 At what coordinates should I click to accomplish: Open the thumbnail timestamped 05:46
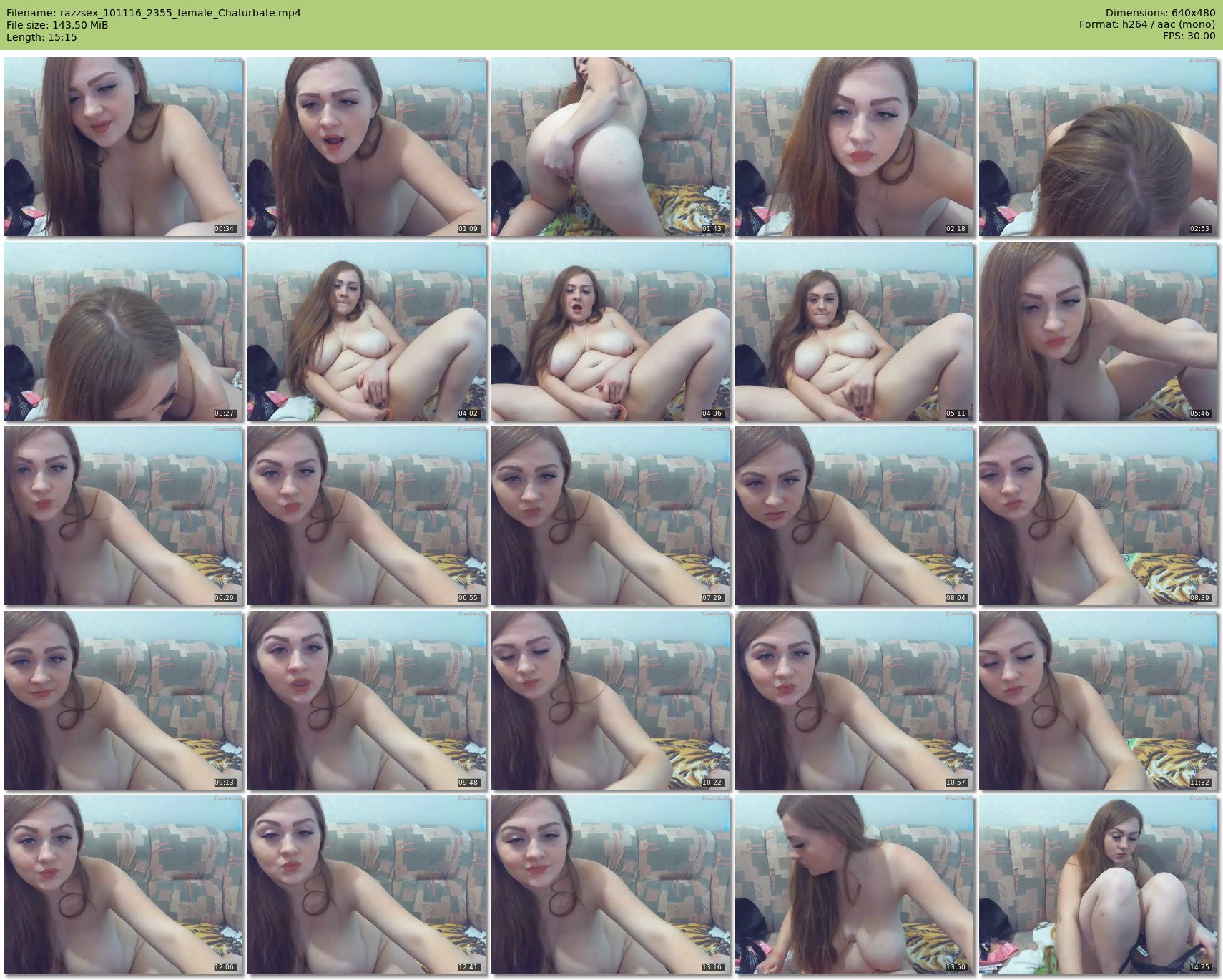[1099, 331]
